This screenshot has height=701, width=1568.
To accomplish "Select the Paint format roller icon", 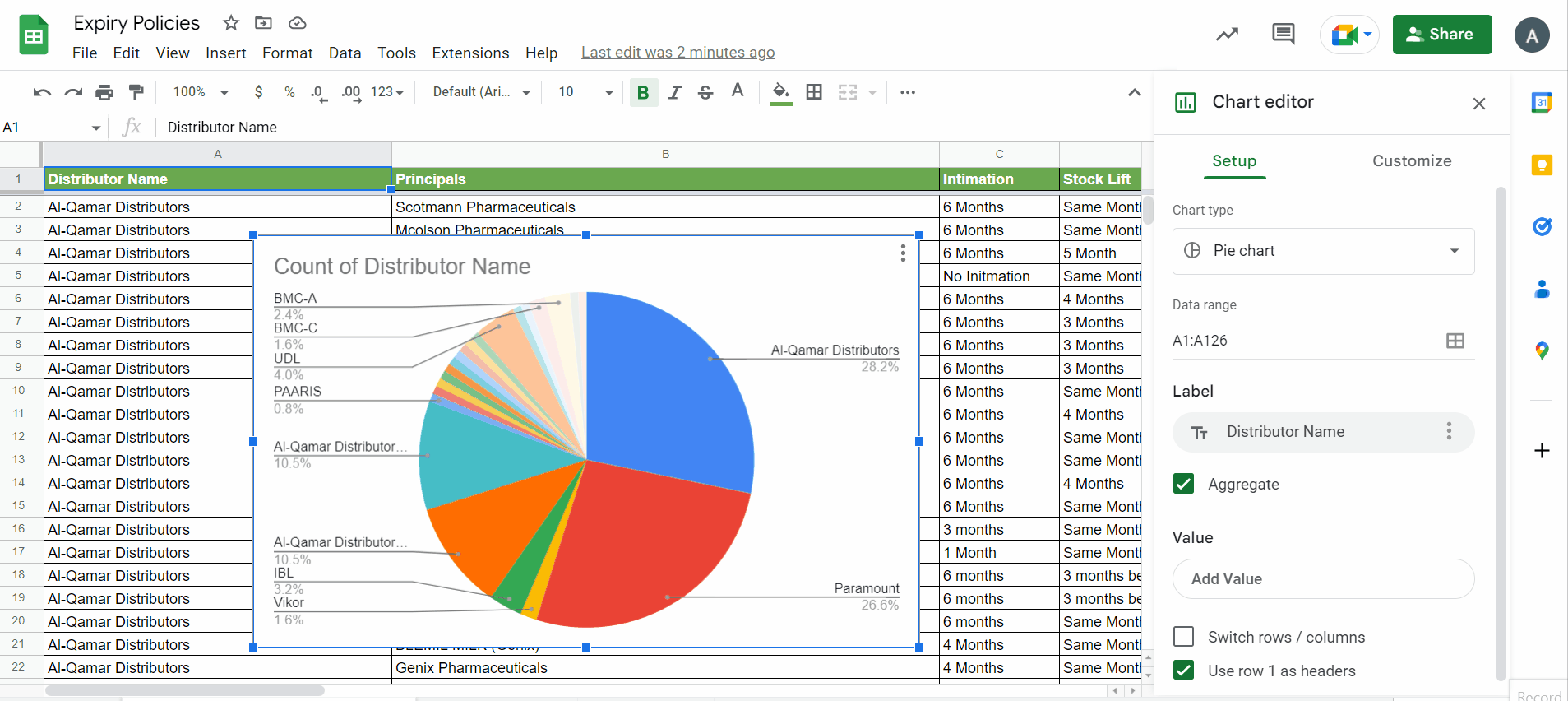I will [136, 92].
